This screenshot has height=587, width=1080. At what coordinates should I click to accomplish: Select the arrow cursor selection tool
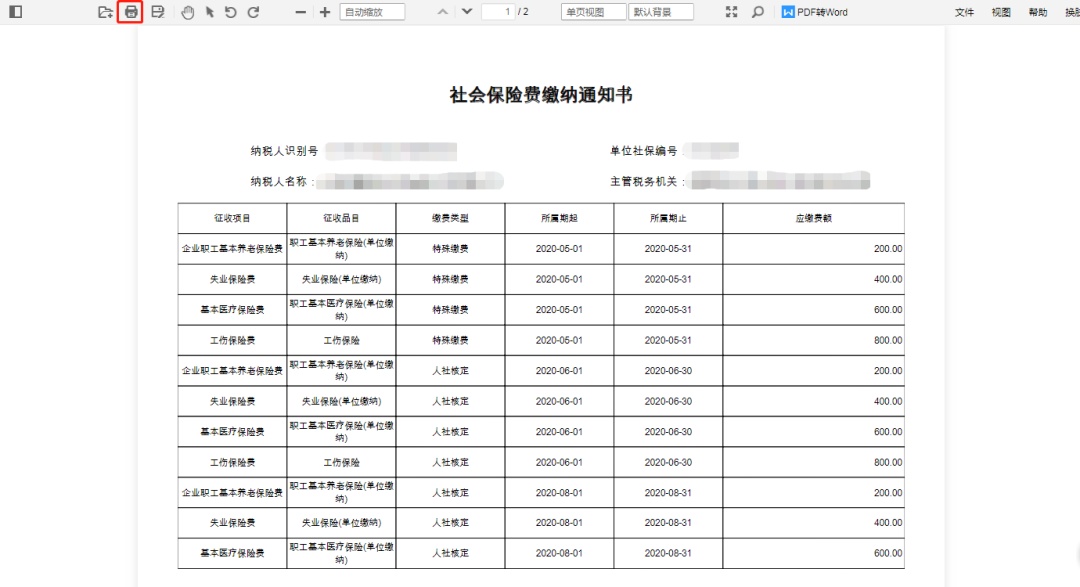(x=210, y=12)
